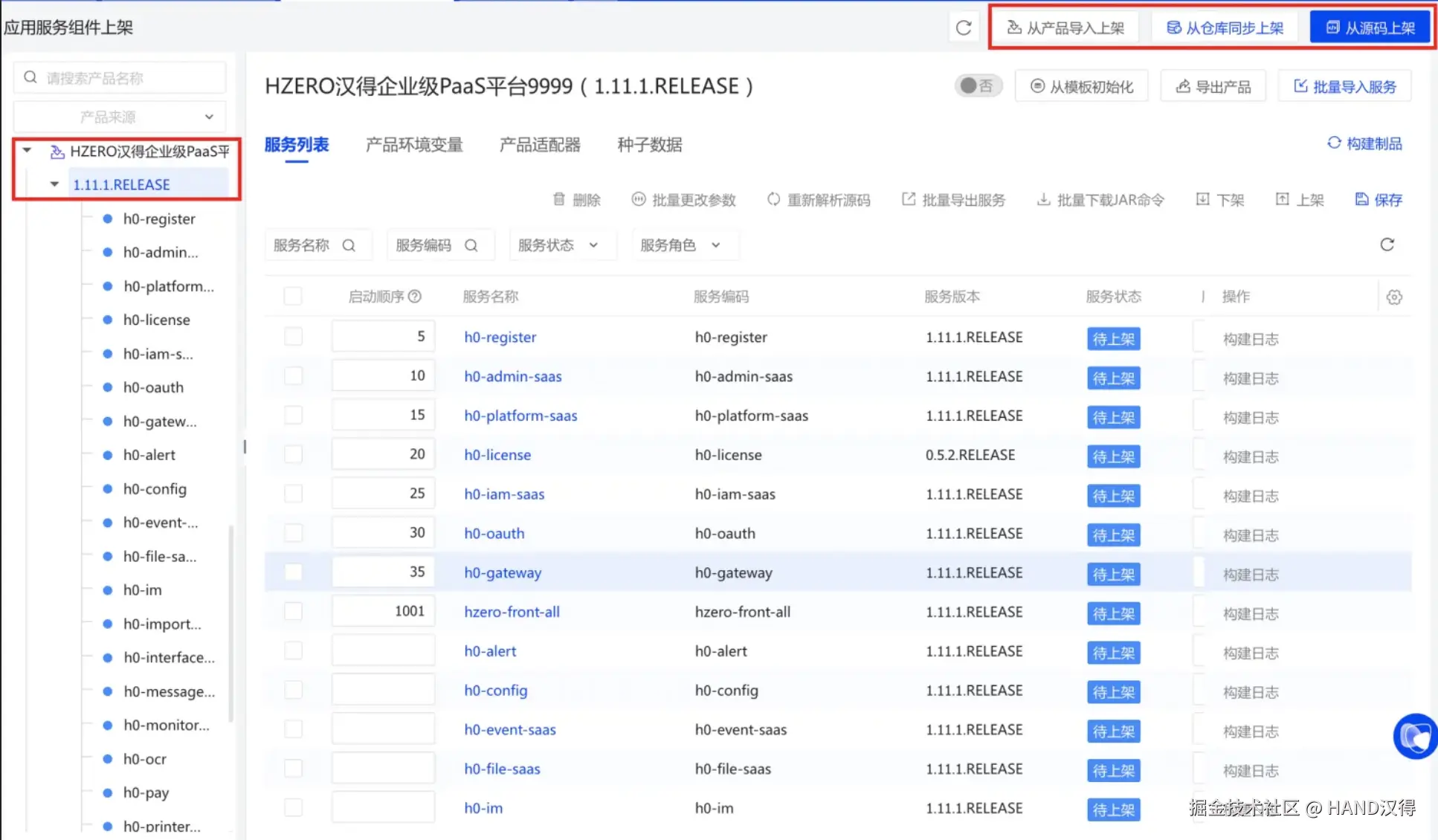Click the refresh icon above the table
1438x840 pixels.
1387,245
